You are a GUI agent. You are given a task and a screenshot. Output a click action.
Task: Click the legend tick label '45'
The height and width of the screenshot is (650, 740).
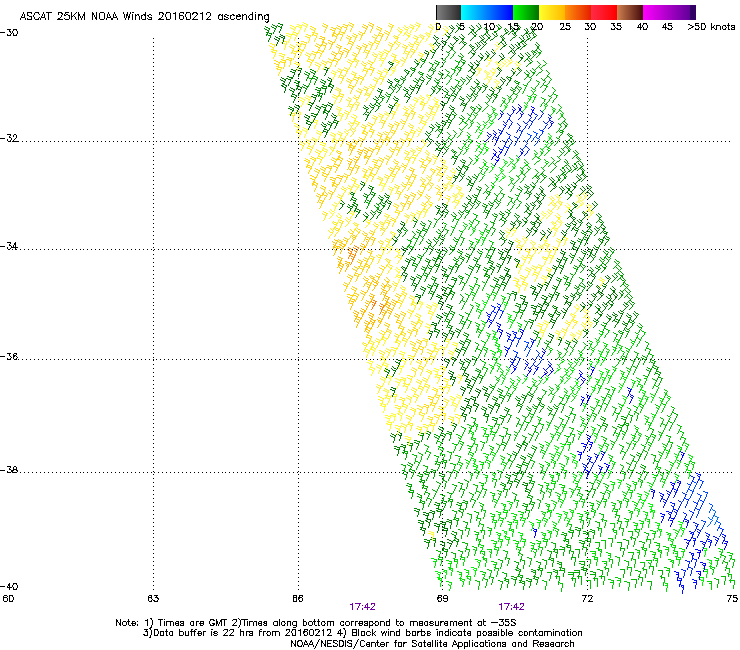(667, 27)
